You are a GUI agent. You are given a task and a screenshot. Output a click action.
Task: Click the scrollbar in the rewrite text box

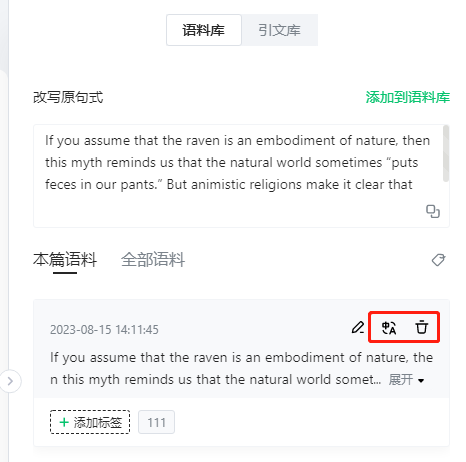click(446, 154)
